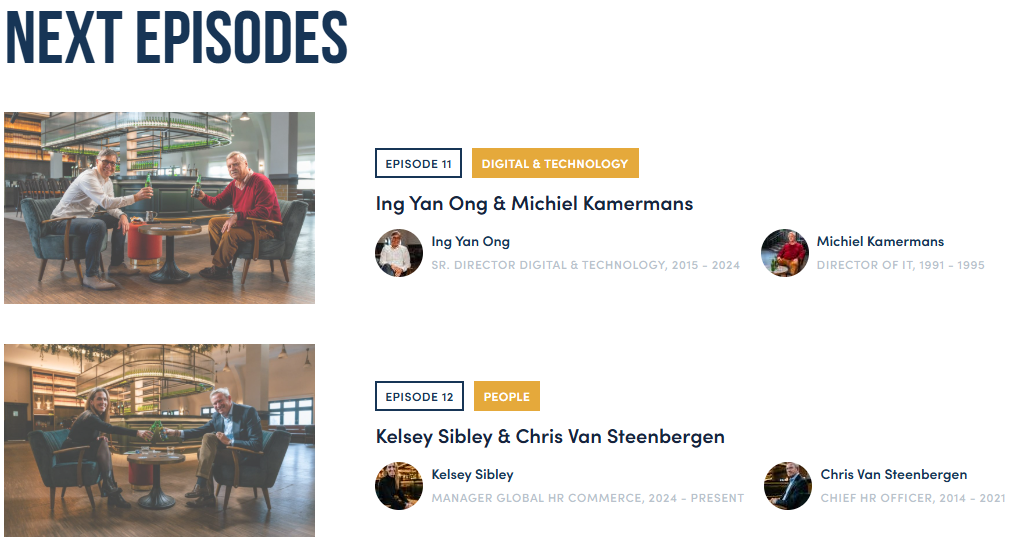Click Manager Global HR Commerce subtitle
The width and height of the screenshot is (1015, 547).
[x=588, y=498]
